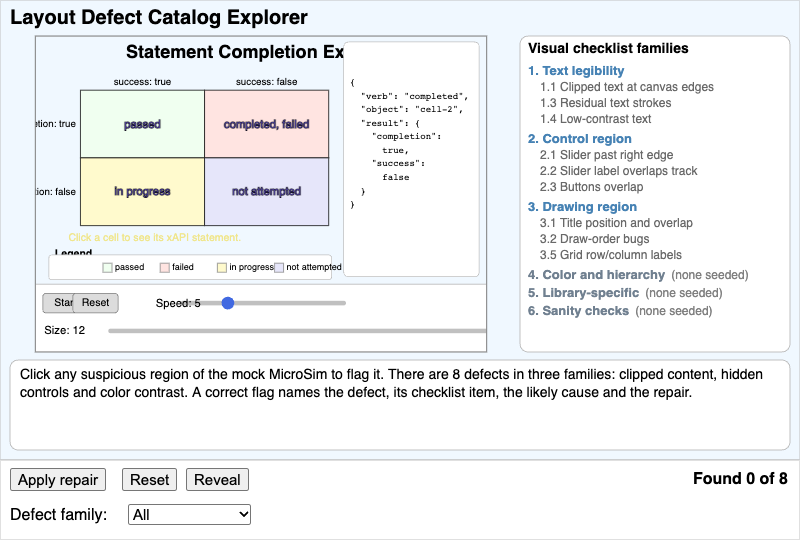Click the 'success: false' column label

click(266, 82)
